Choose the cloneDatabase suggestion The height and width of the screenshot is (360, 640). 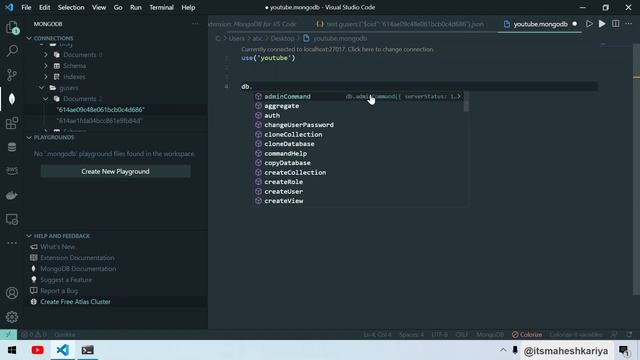point(289,144)
